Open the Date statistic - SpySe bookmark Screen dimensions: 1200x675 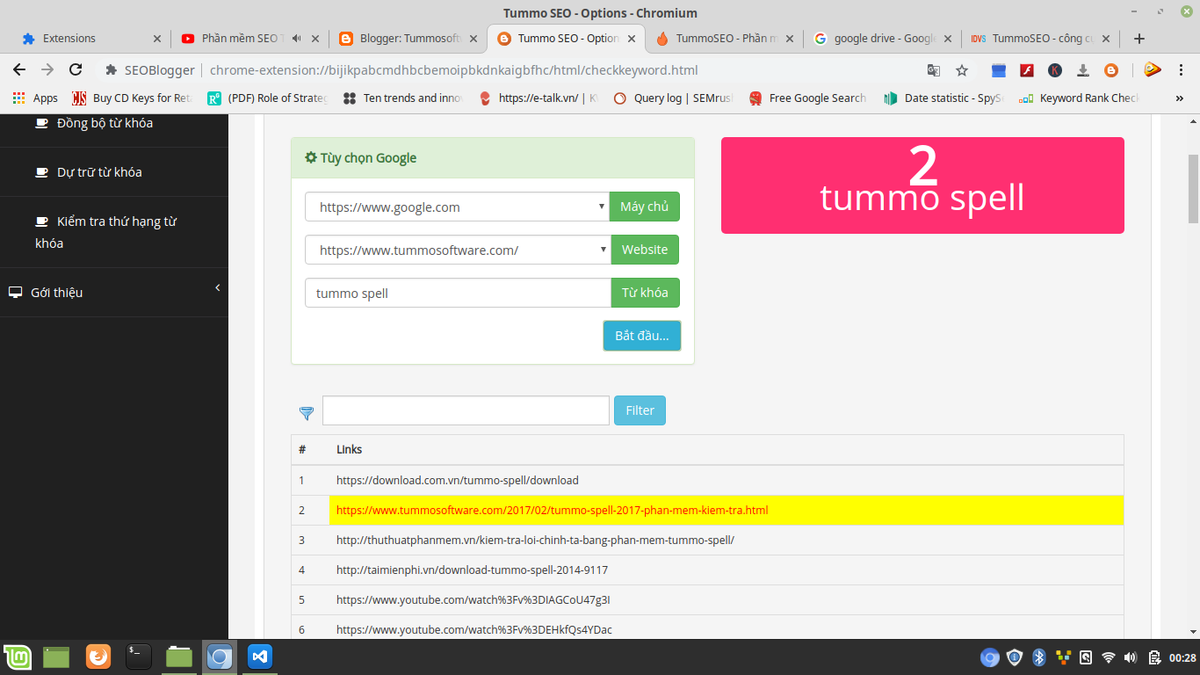(943, 98)
